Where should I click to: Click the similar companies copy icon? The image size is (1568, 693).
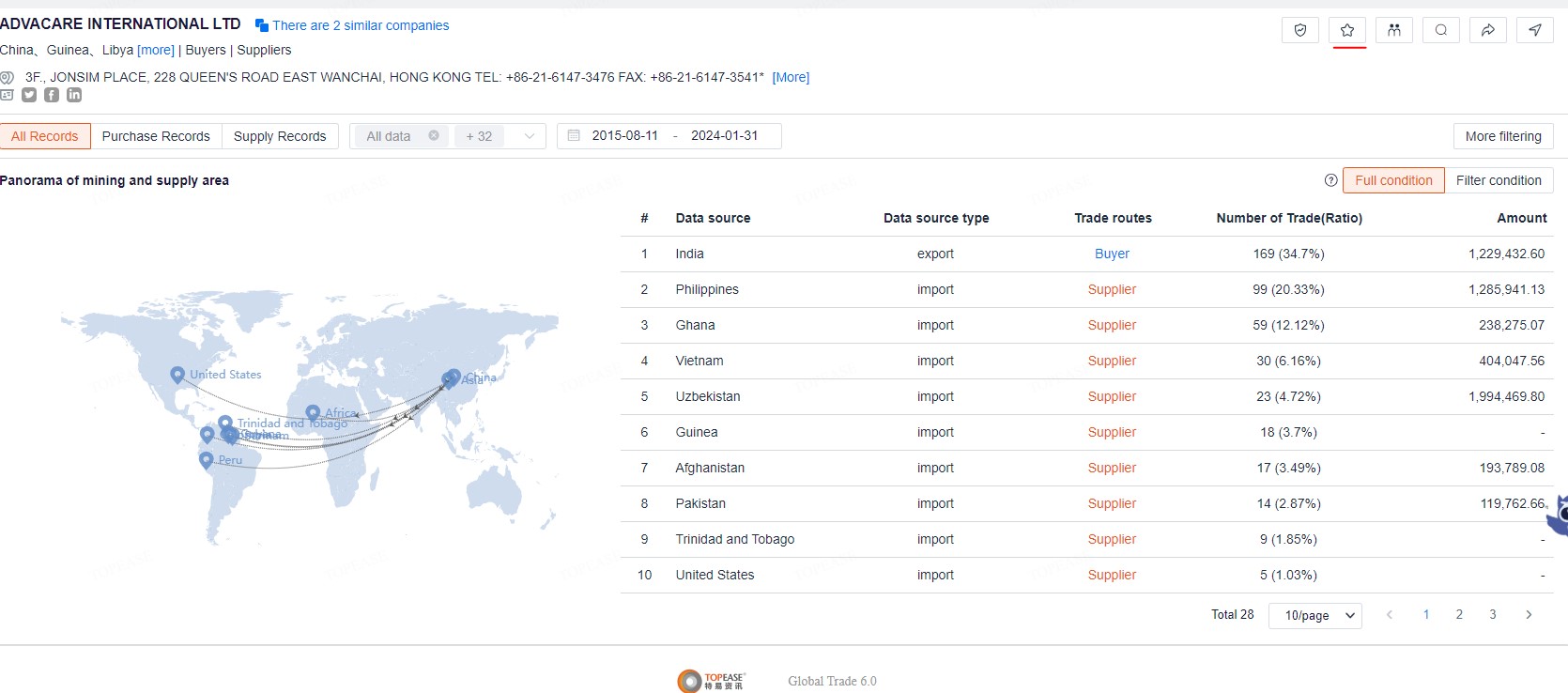coord(262,26)
